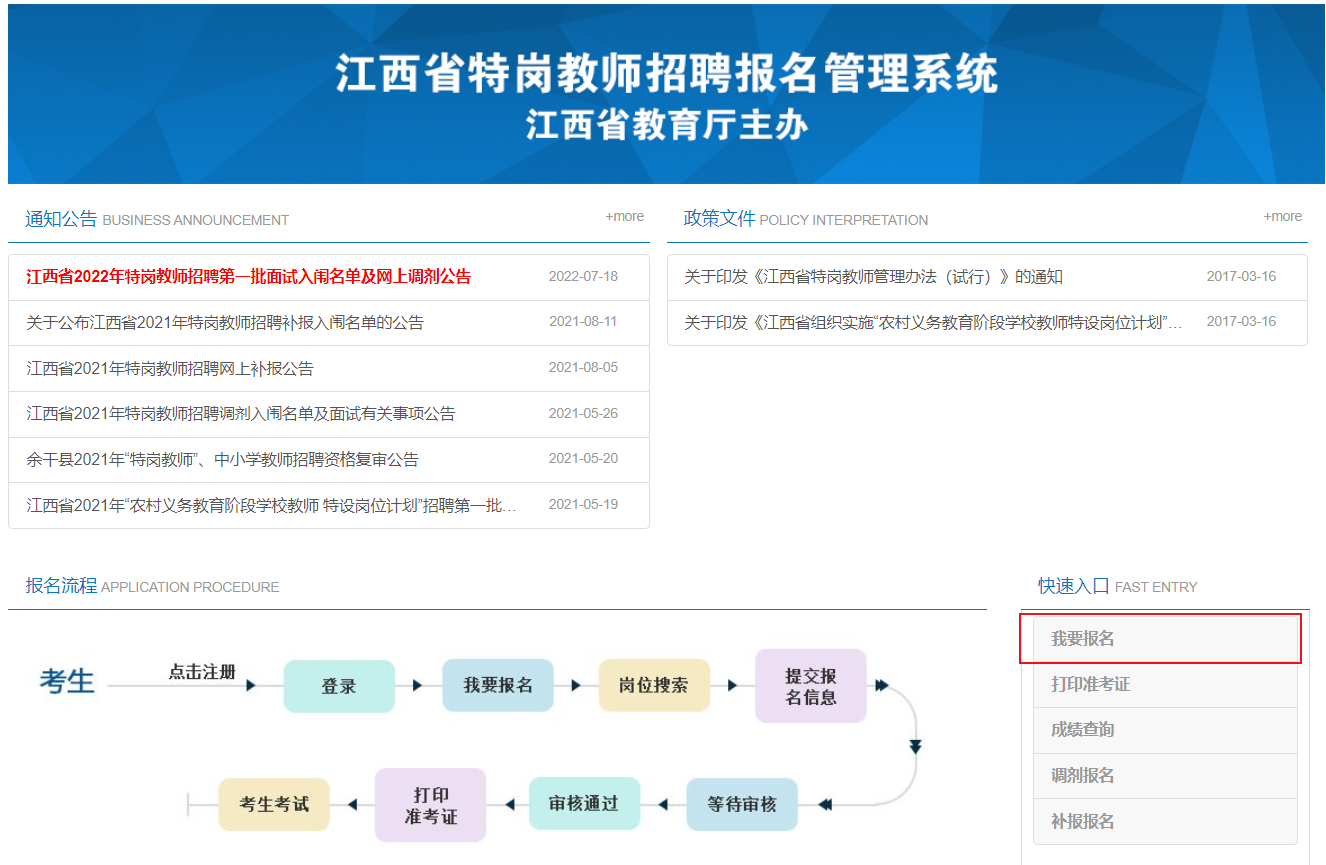This screenshot has height=865, width=1326.
Task: Click the site banner title 江西省特岗教师招聘报名管理系统
Action: [x=666, y=75]
